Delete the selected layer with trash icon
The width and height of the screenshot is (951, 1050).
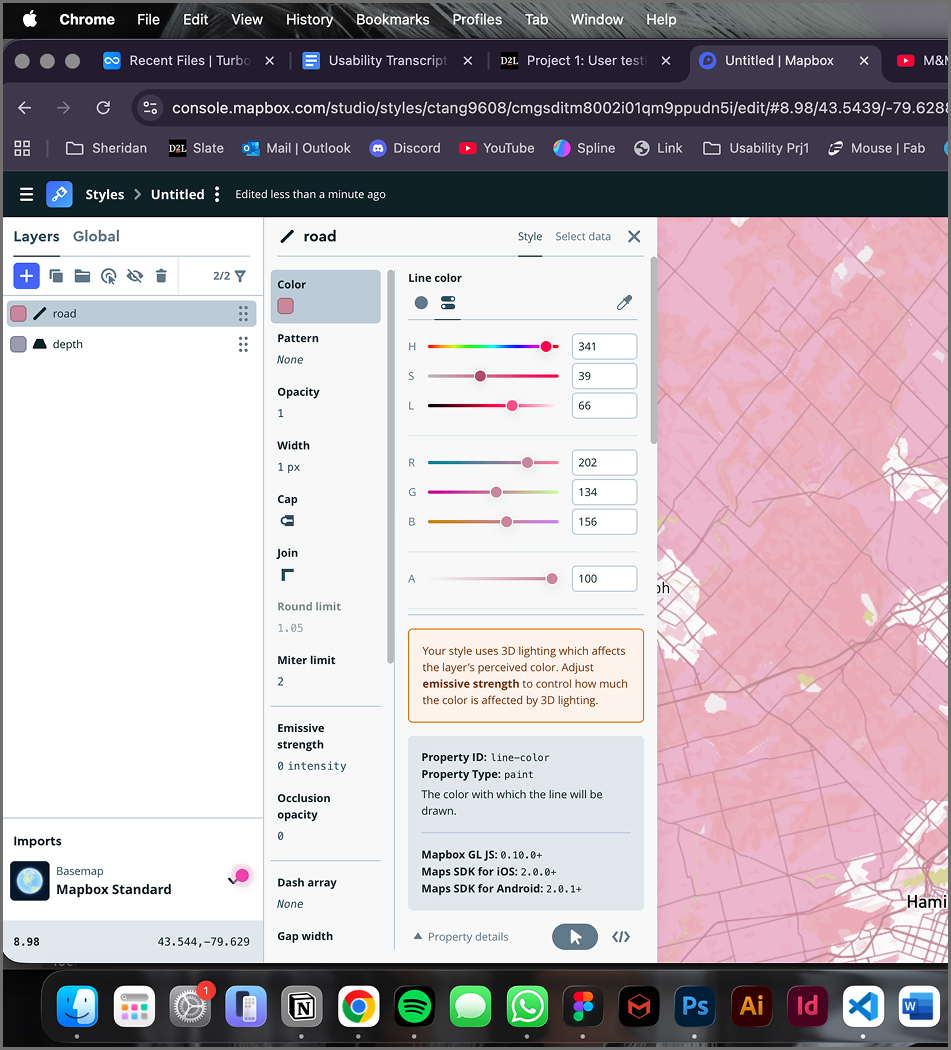click(161, 276)
